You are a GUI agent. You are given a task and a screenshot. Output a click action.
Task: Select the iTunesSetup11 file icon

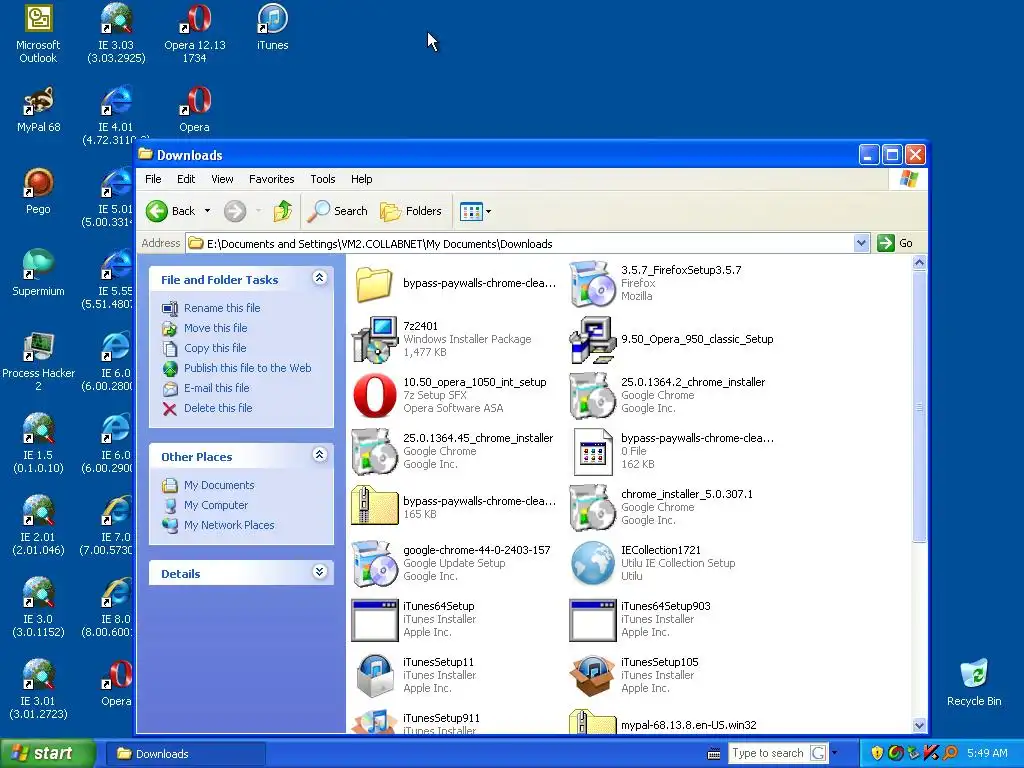click(x=374, y=675)
